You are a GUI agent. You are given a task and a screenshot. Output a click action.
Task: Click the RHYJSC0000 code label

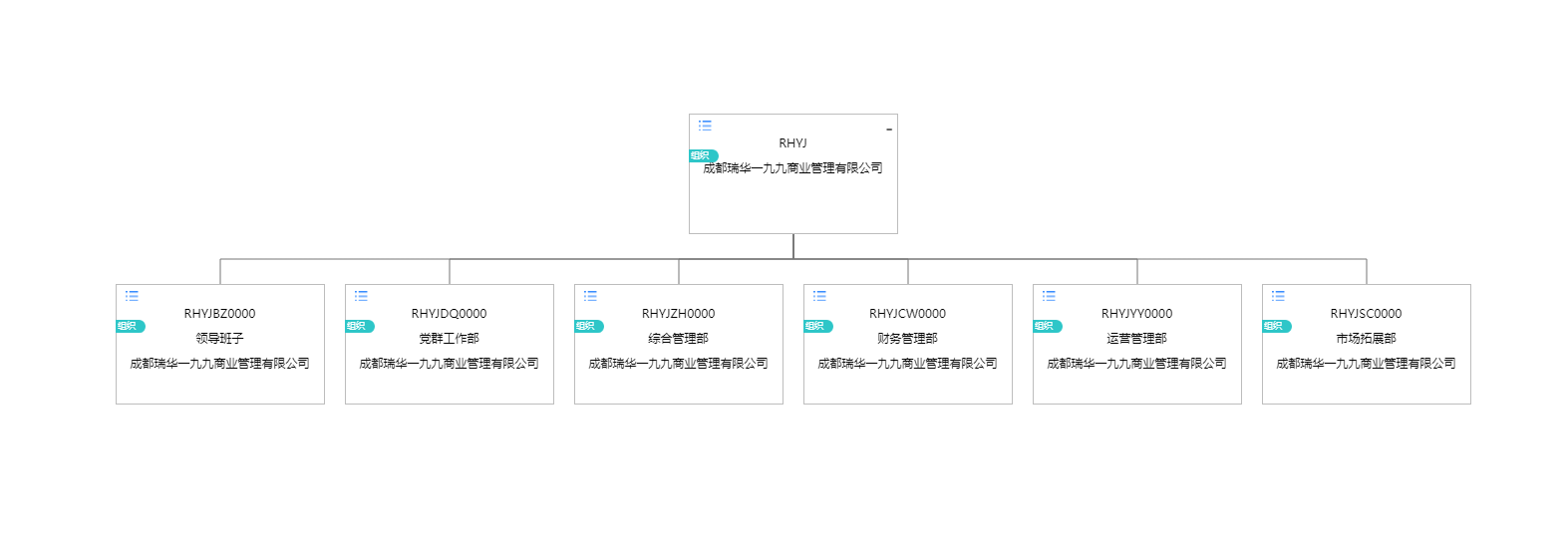pos(1366,314)
